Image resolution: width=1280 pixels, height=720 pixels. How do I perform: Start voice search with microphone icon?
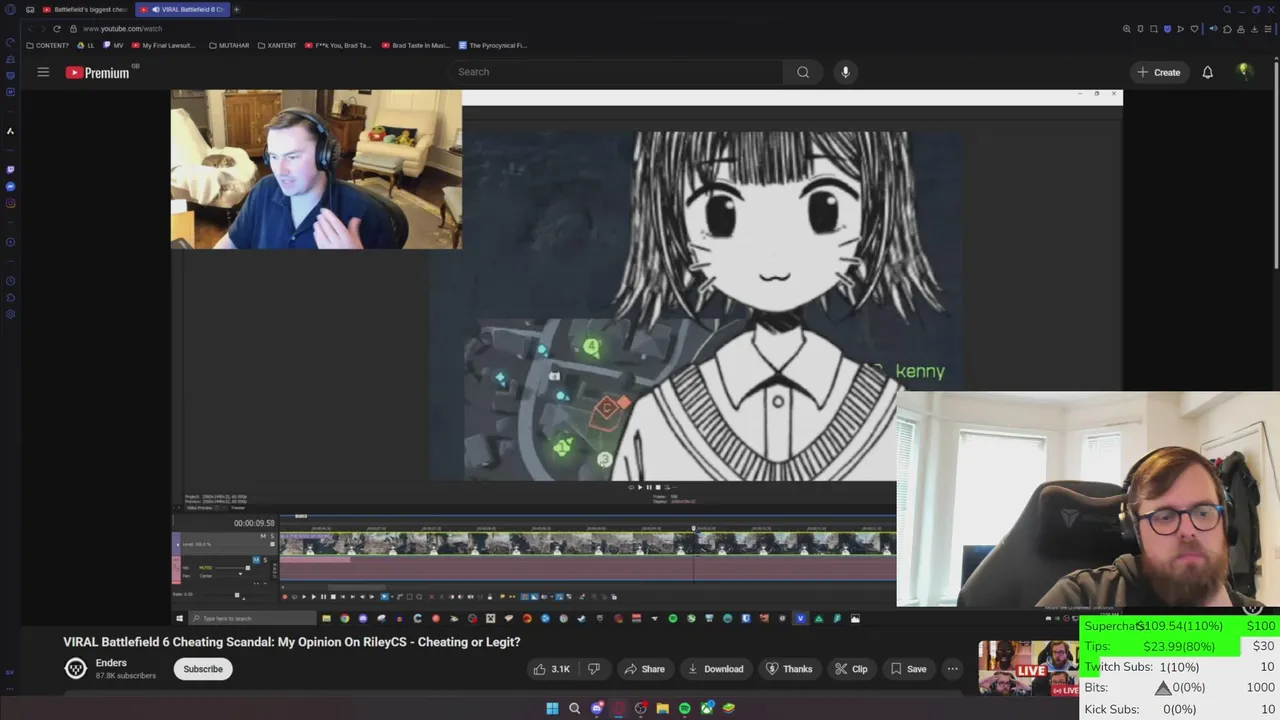845,72
